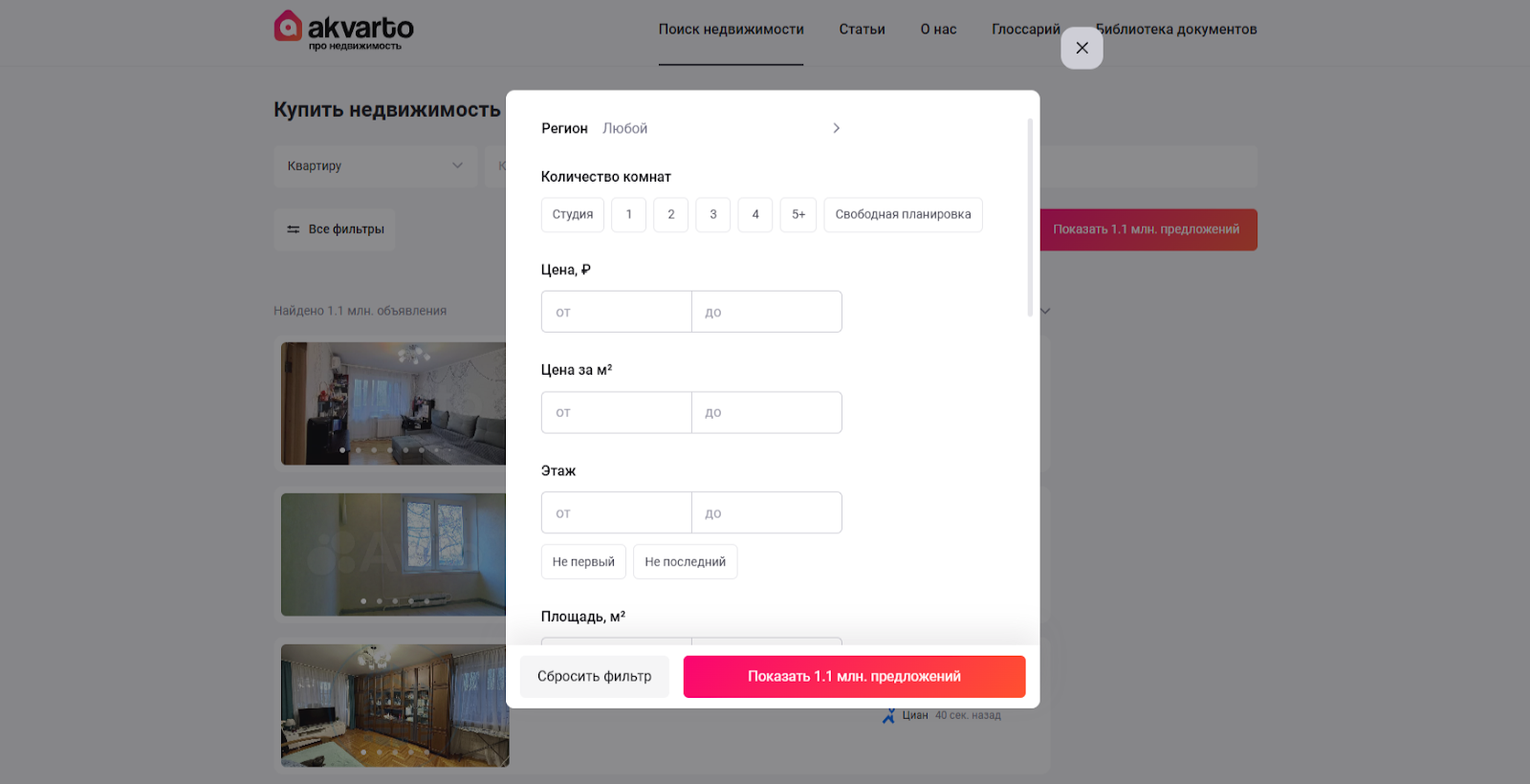Open О нас menu item
This screenshot has height=784, width=1530.
coord(938,30)
